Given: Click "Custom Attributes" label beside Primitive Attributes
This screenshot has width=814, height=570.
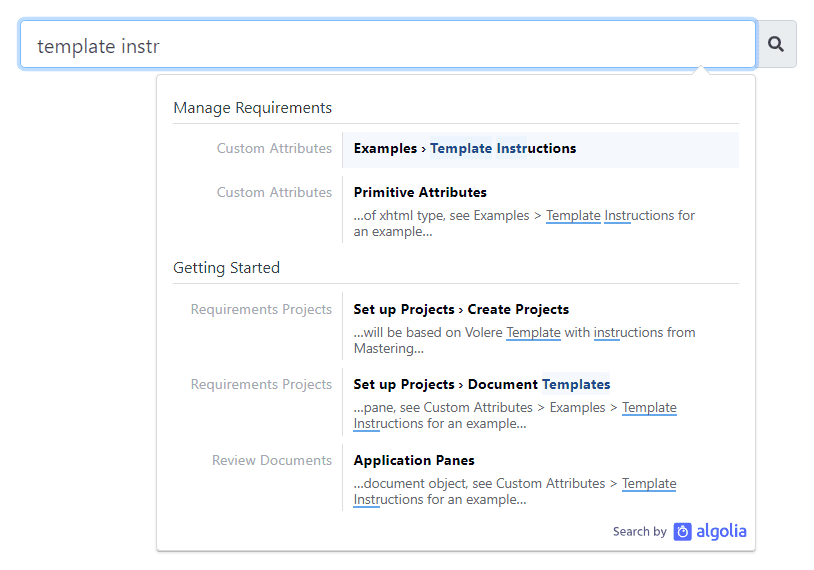Looking at the screenshot, I should pos(274,192).
